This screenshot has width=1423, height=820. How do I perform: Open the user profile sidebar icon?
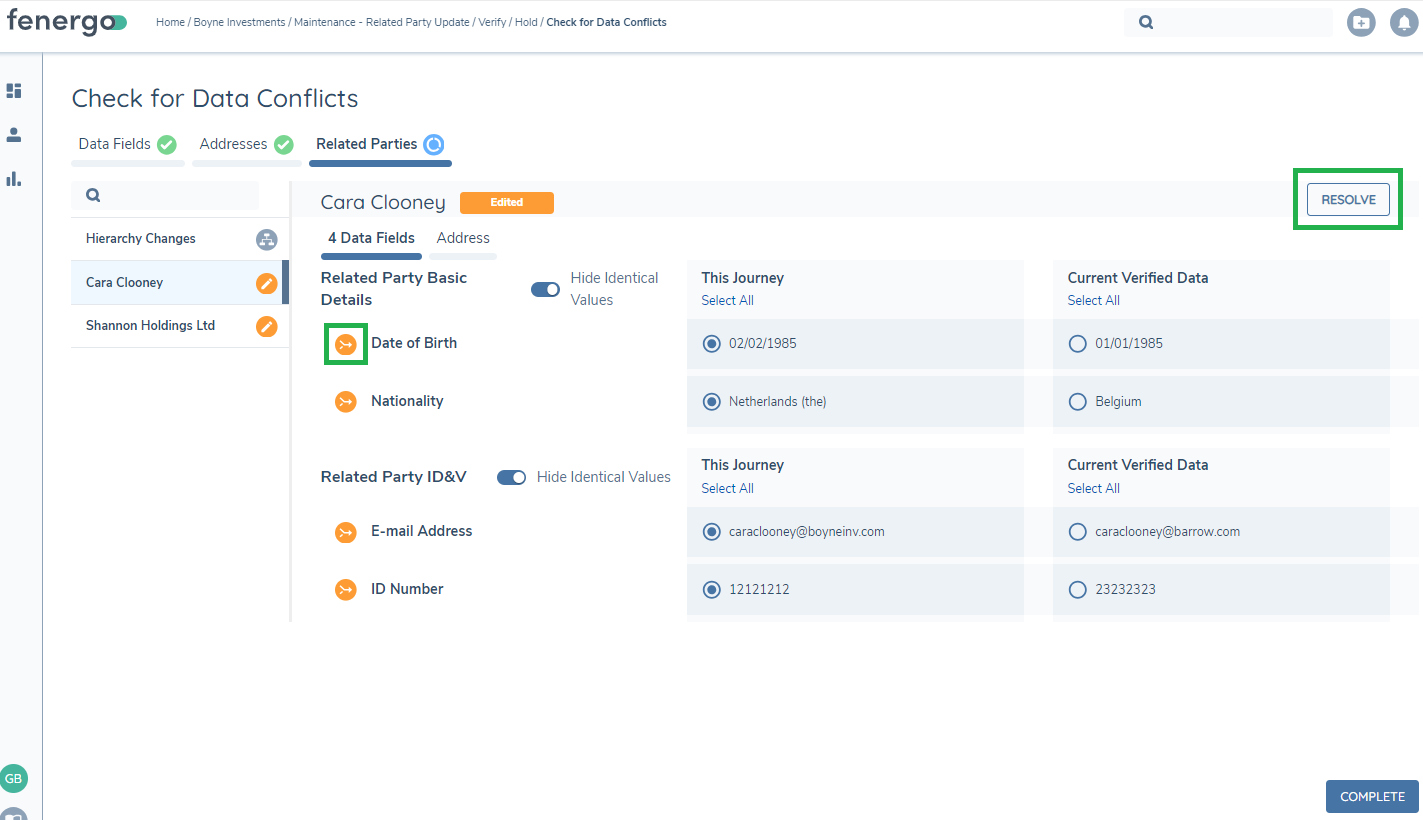14,135
